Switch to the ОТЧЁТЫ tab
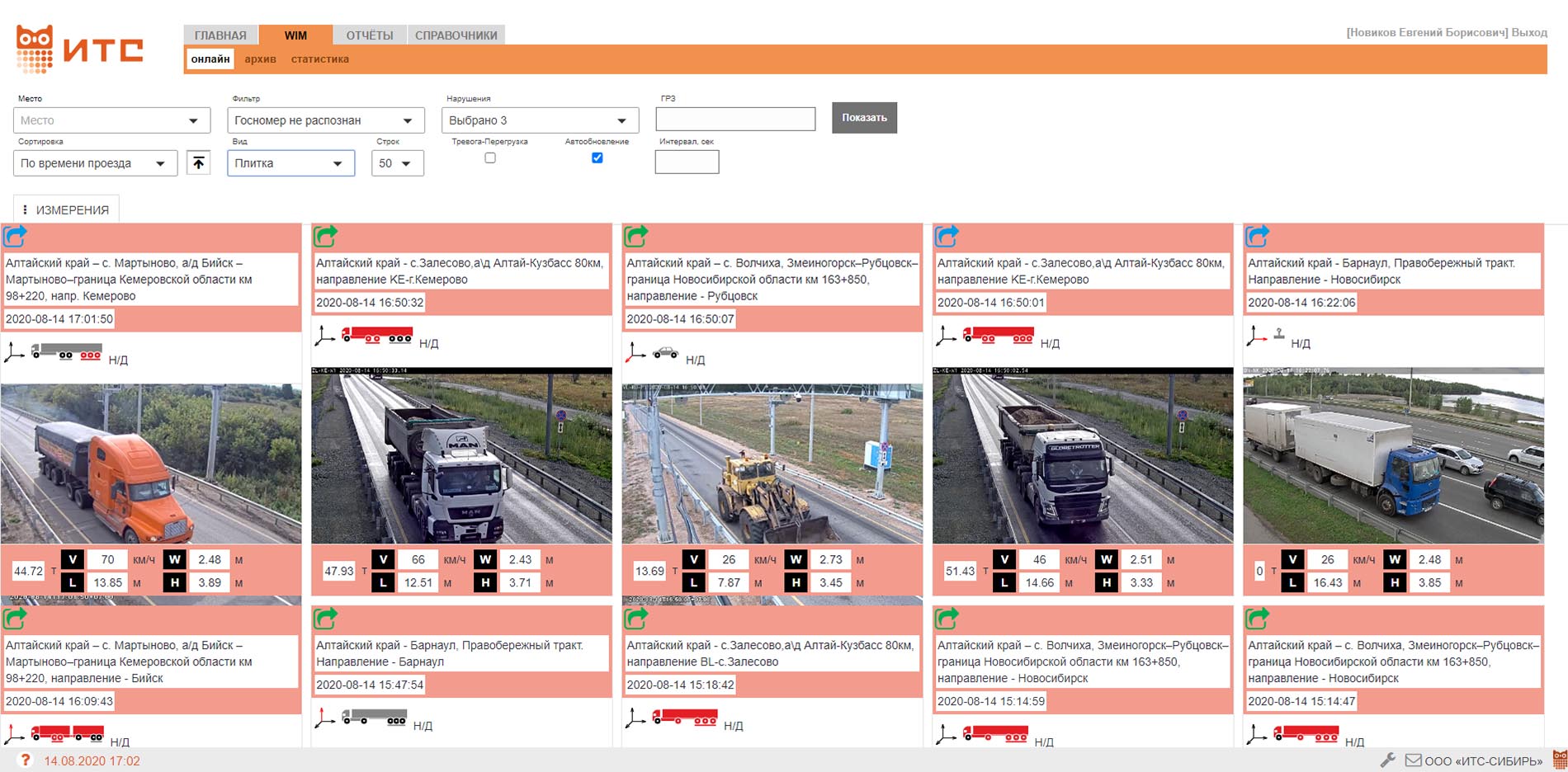 pyautogui.click(x=369, y=35)
